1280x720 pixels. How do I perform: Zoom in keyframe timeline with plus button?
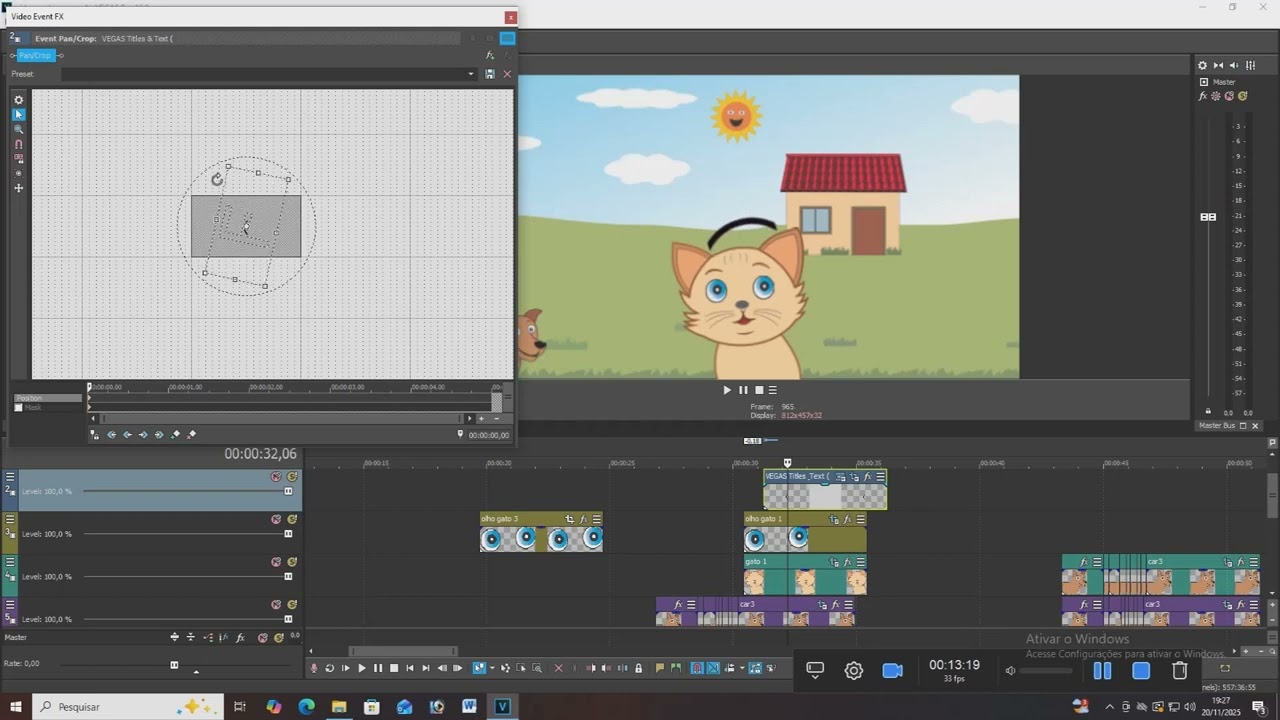pos(481,419)
